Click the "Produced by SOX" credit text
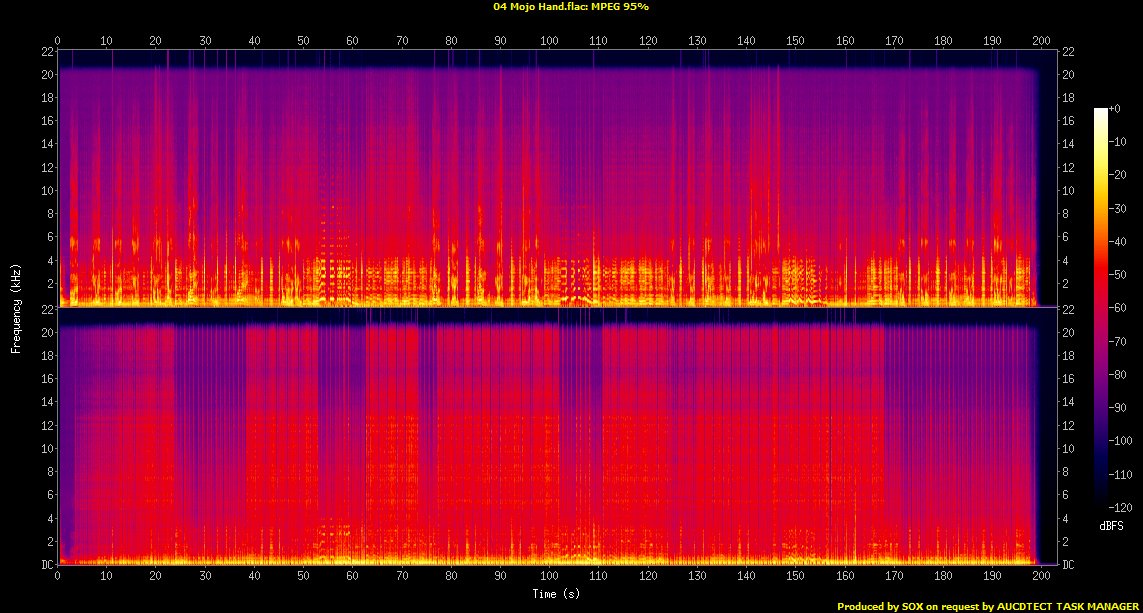This screenshot has width=1143, height=613. [x=880, y=606]
